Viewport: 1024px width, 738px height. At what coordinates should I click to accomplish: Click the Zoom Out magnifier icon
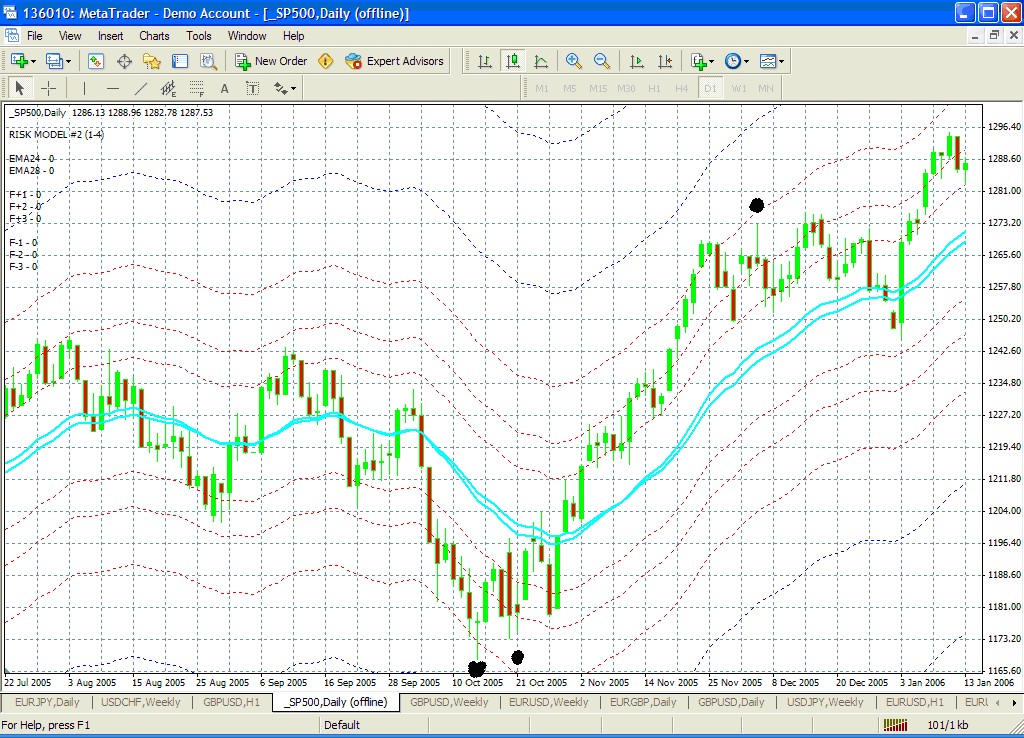[602, 61]
